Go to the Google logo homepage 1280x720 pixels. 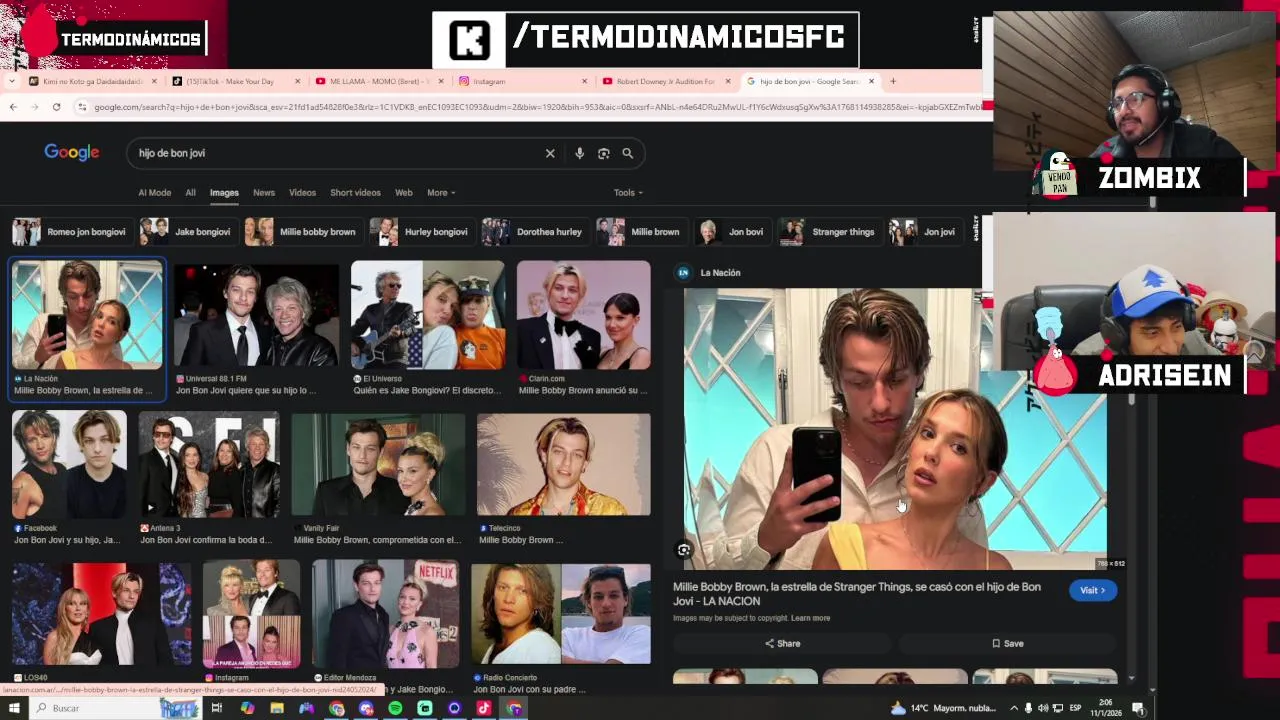(71, 152)
